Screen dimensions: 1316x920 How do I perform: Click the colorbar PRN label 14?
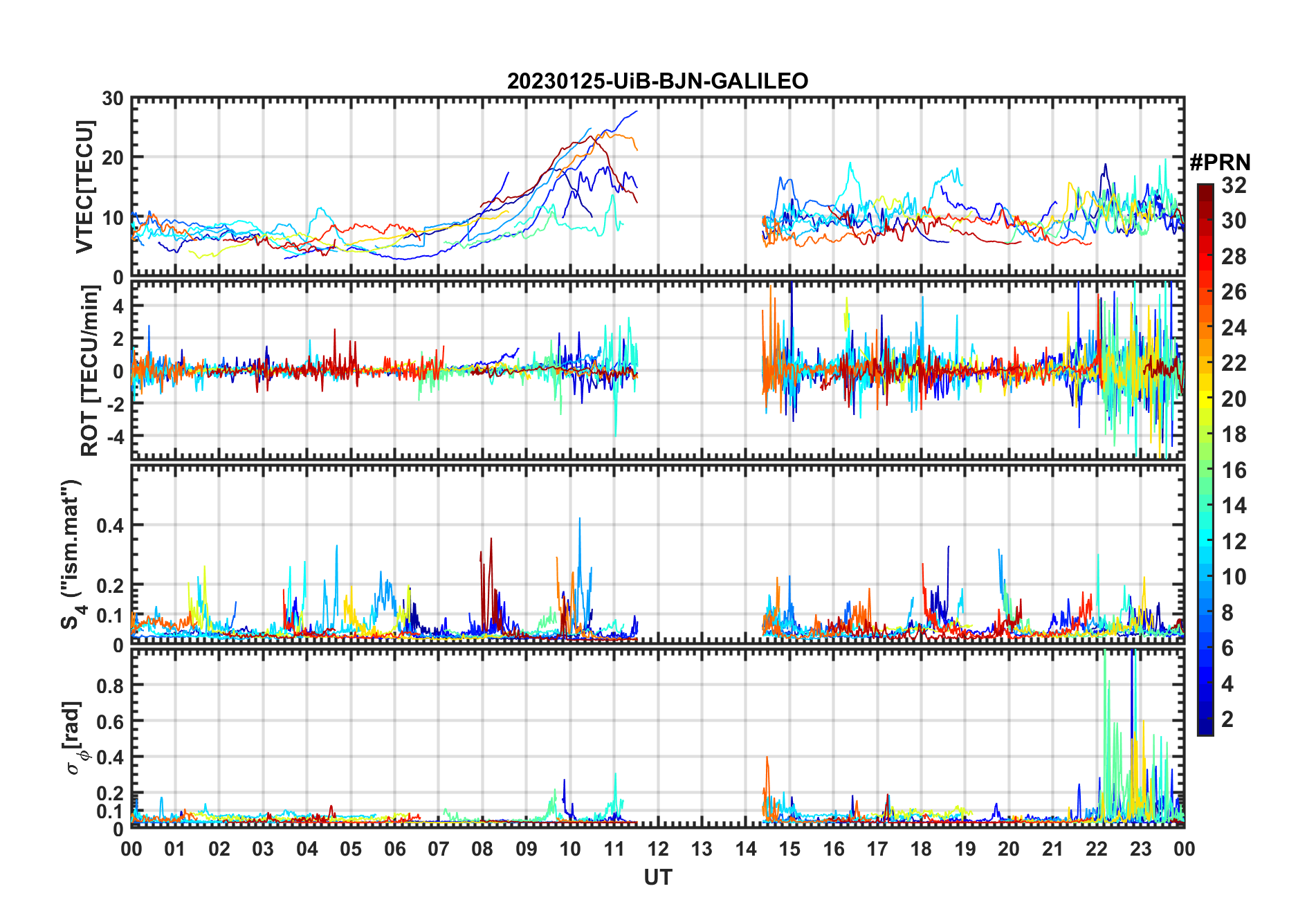pyautogui.click(x=1234, y=506)
